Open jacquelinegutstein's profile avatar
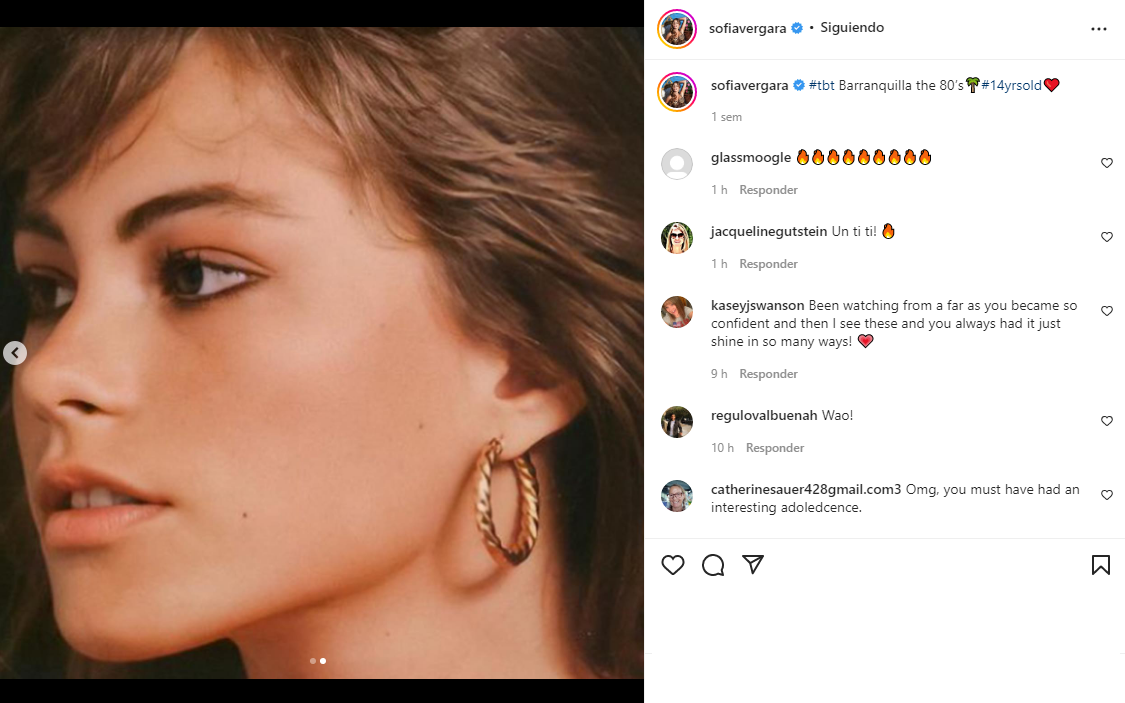 677,237
